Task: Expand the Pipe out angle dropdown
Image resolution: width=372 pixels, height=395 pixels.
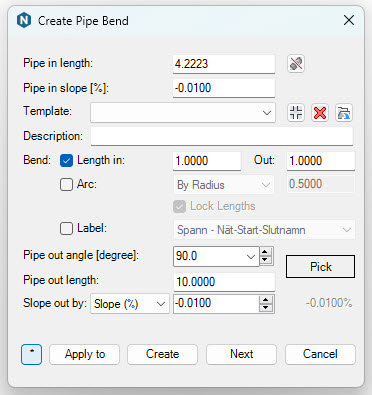Action: coord(250,256)
